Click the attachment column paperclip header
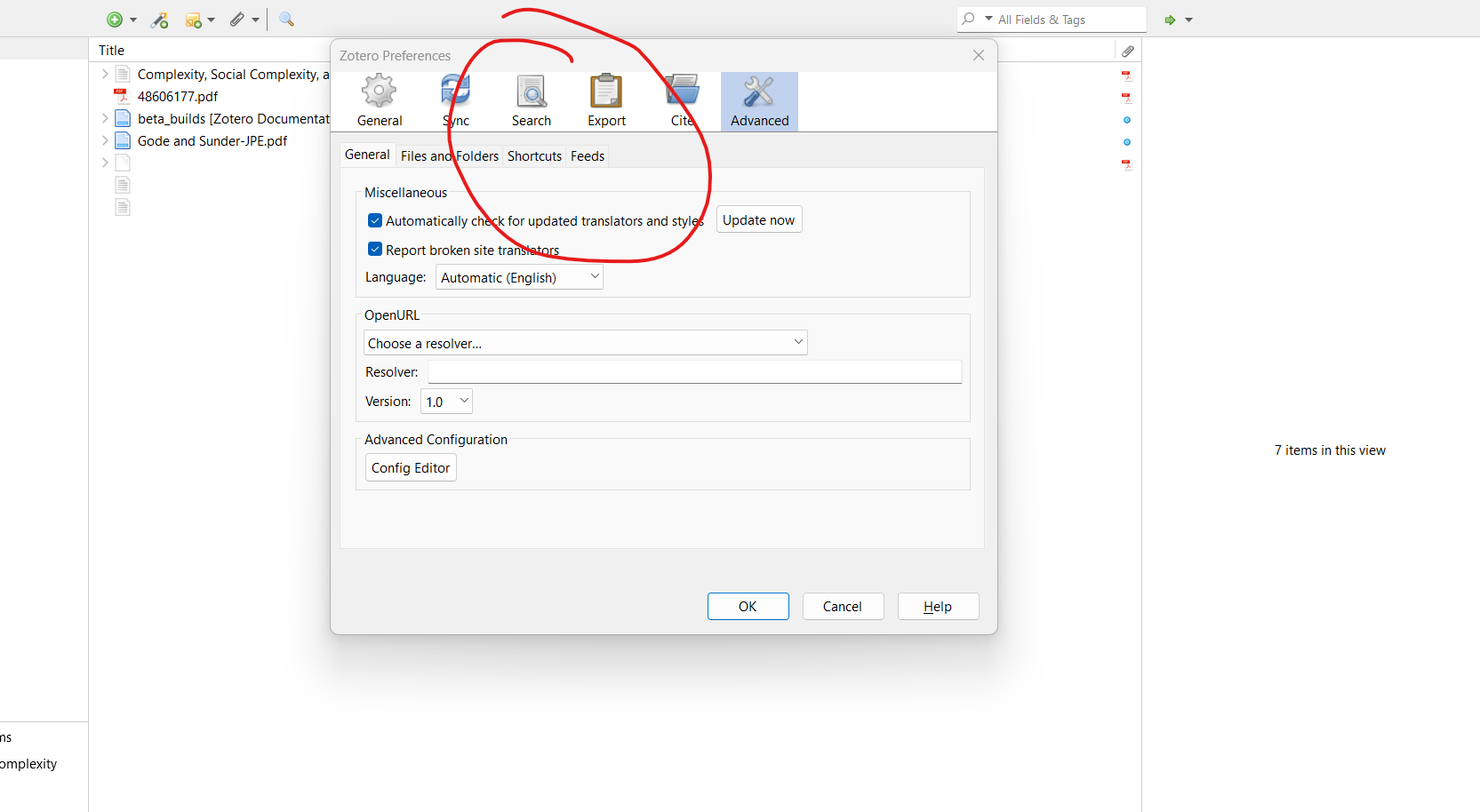The image size is (1480, 812). tap(1128, 51)
